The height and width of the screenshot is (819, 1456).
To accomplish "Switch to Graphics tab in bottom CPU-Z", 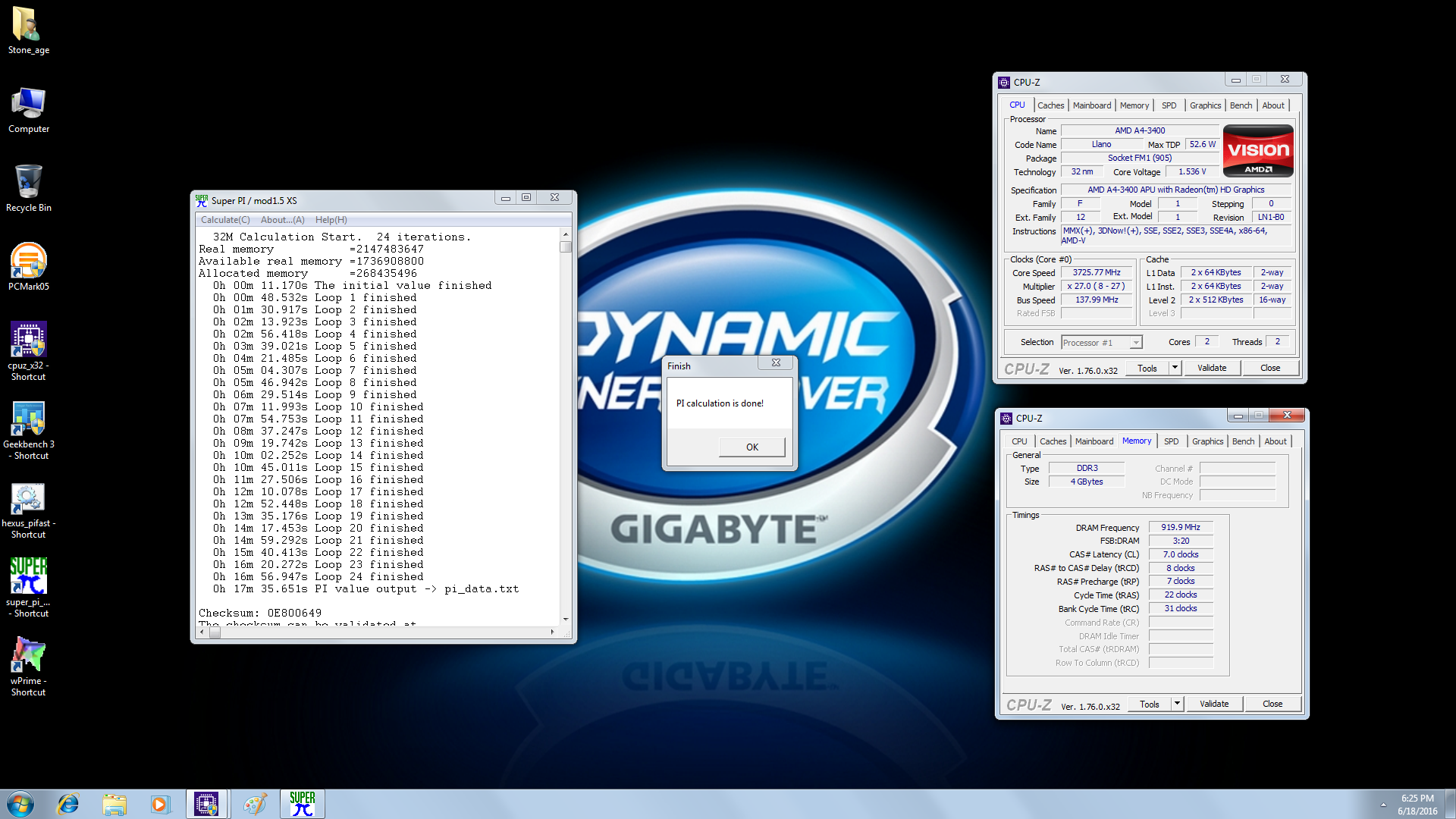I will click(x=1207, y=441).
